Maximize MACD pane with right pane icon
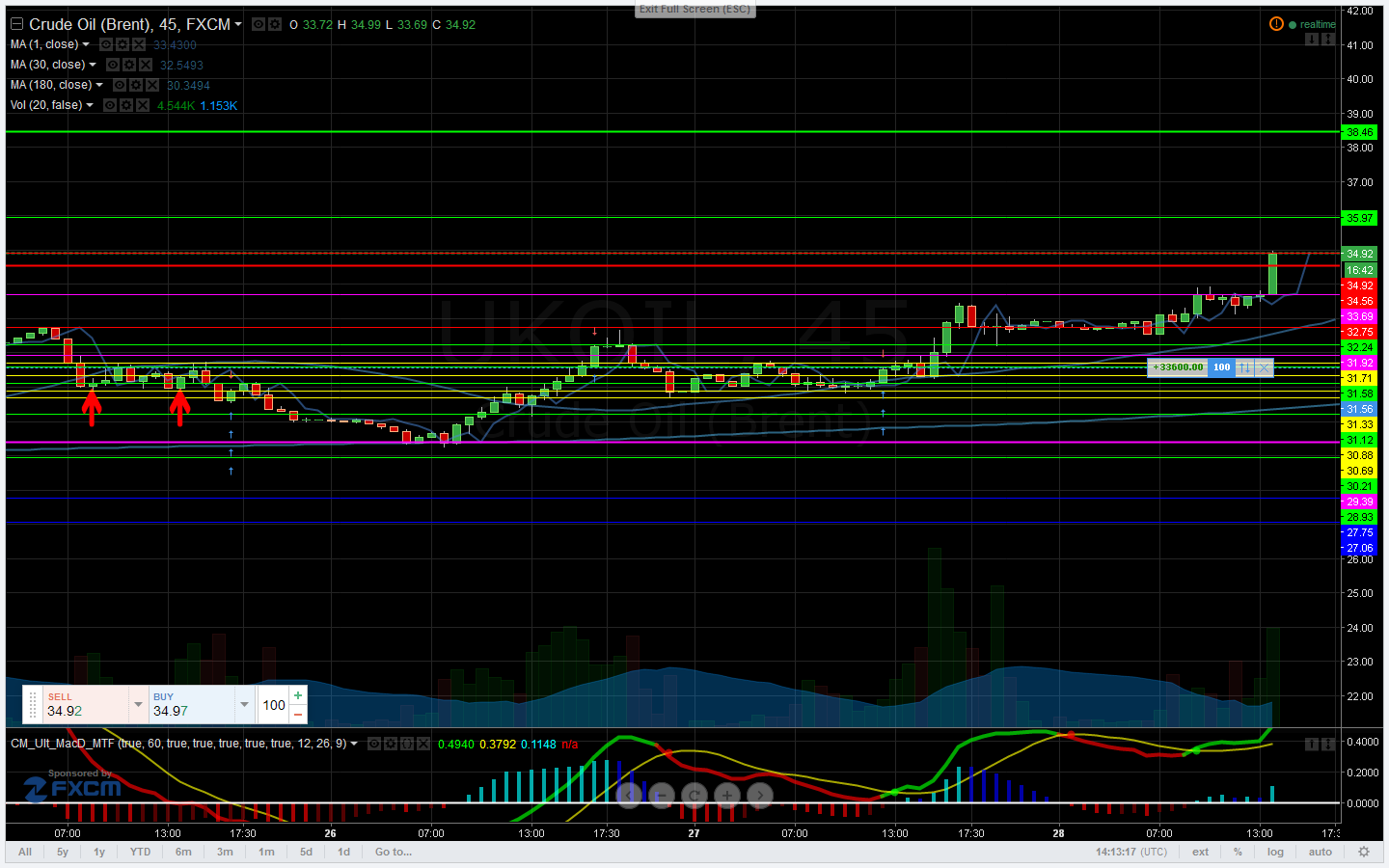The image size is (1389, 868). (1328, 744)
